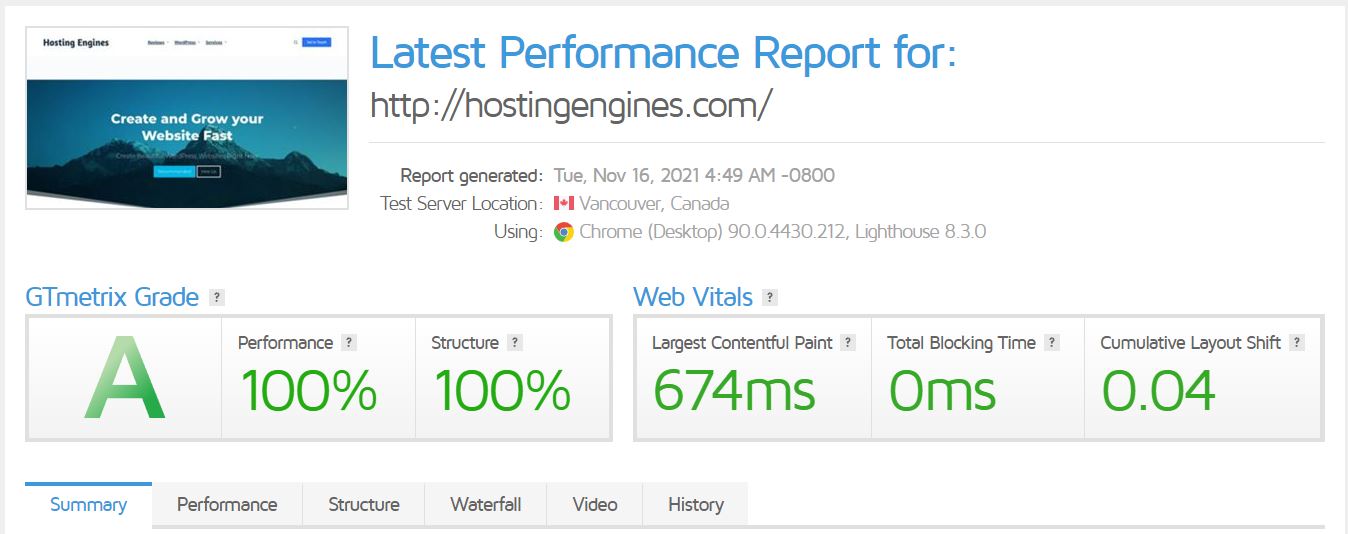Click the Chrome (Desktop) 90.0.4430.212 text
This screenshot has height=534, width=1348.
pos(710,232)
